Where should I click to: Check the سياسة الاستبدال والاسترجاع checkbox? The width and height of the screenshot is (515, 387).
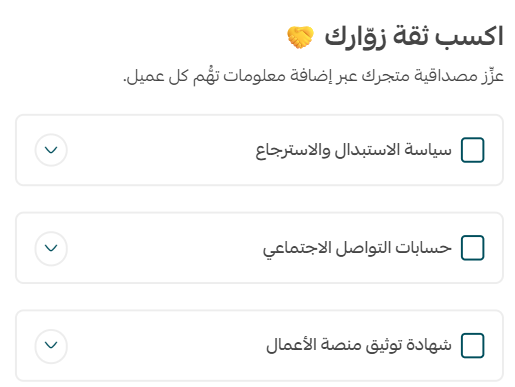coord(472,150)
